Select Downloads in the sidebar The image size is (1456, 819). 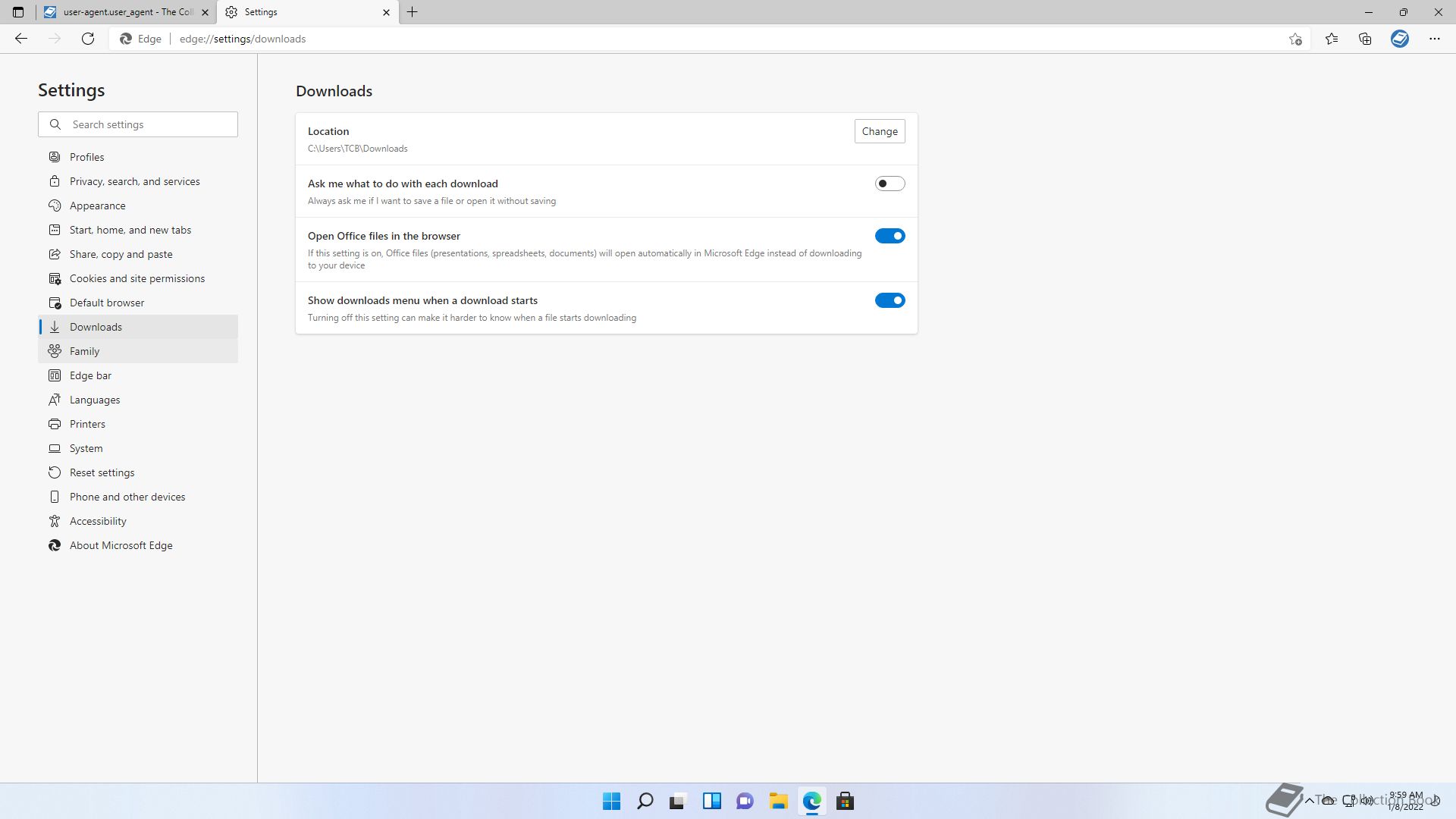pos(138,327)
